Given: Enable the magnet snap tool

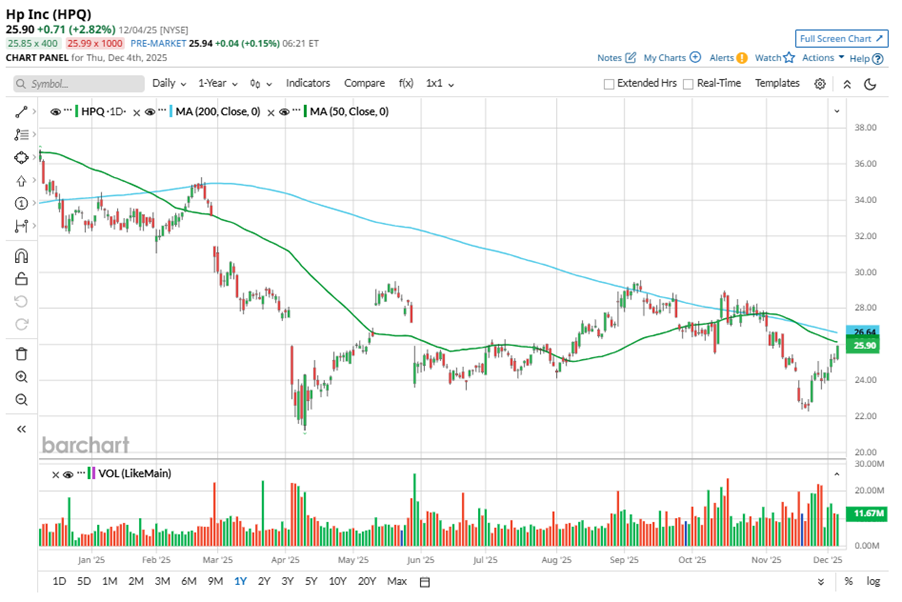Looking at the screenshot, I should point(20,256).
